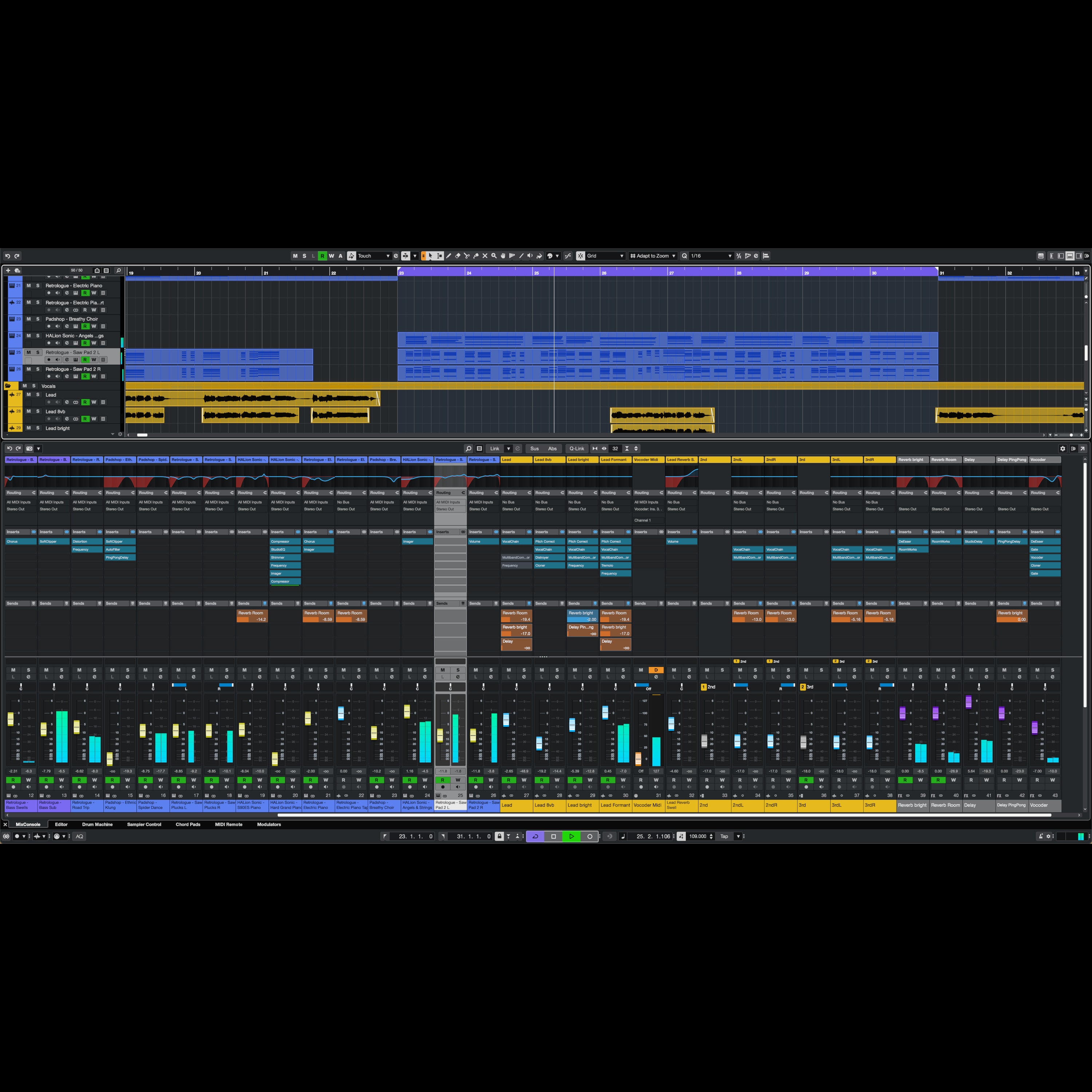Redo using the project toolbar arrow
Viewport: 1092px width, 1092px height.
coord(17,256)
